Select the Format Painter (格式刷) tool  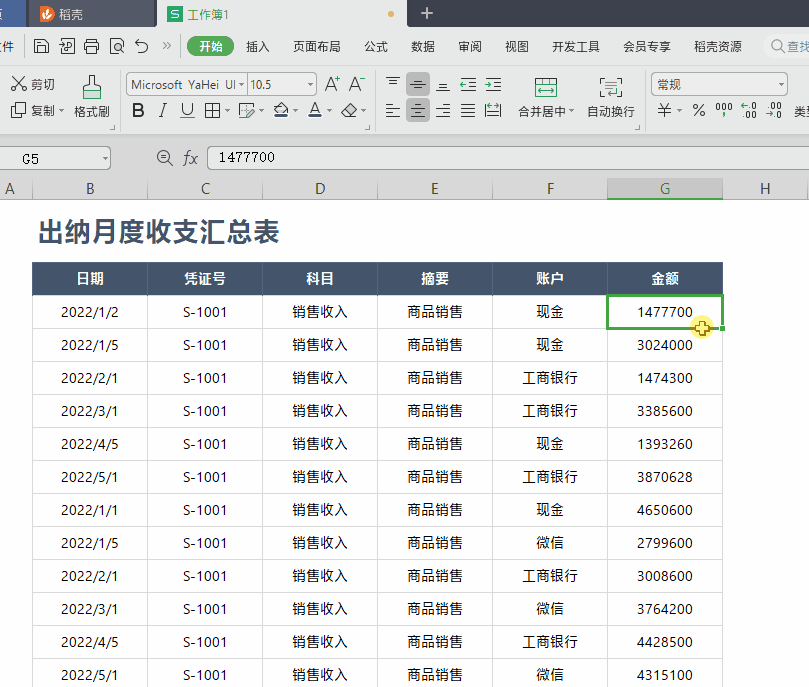tap(91, 96)
